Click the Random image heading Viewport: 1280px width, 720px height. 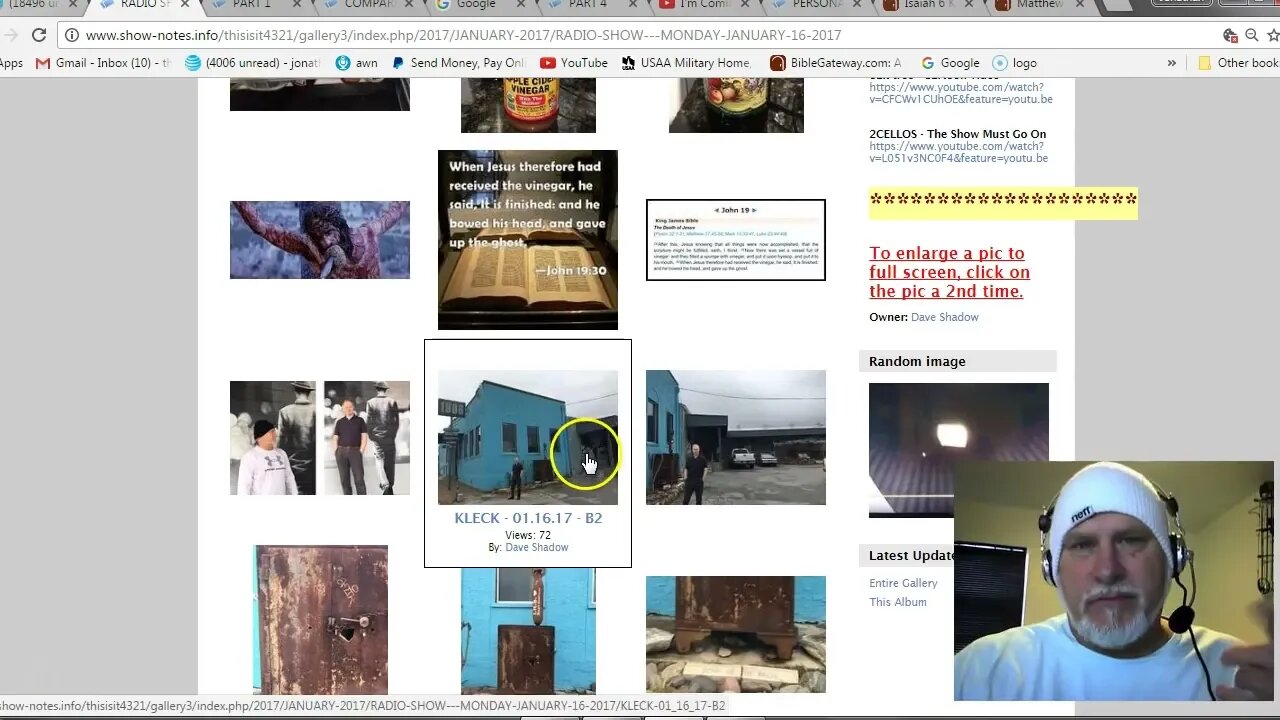point(917,361)
